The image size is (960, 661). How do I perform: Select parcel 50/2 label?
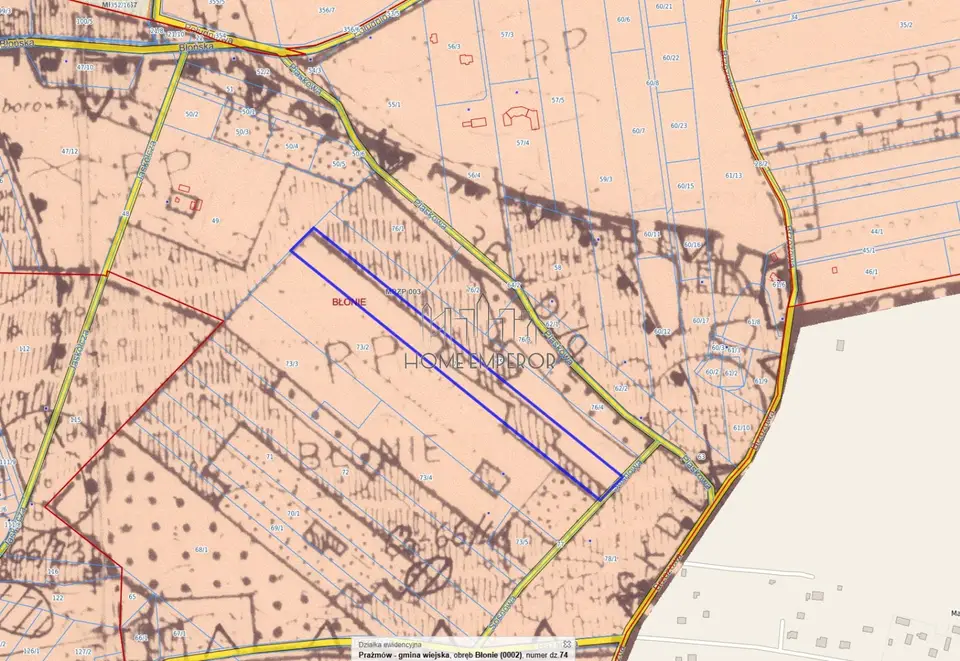[x=192, y=114]
